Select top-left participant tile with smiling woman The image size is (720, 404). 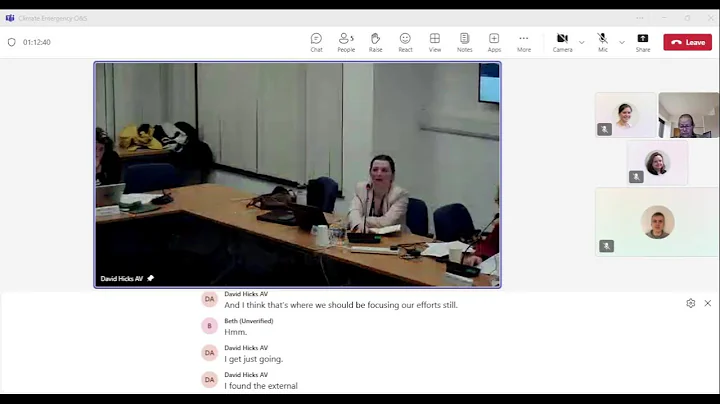[x=625, y=115]
